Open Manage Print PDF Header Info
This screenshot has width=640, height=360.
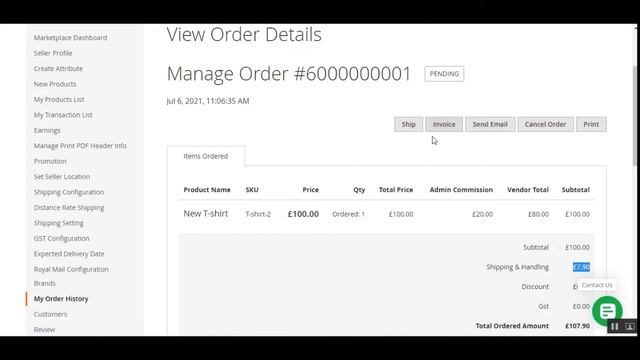[x=80, y=146]
